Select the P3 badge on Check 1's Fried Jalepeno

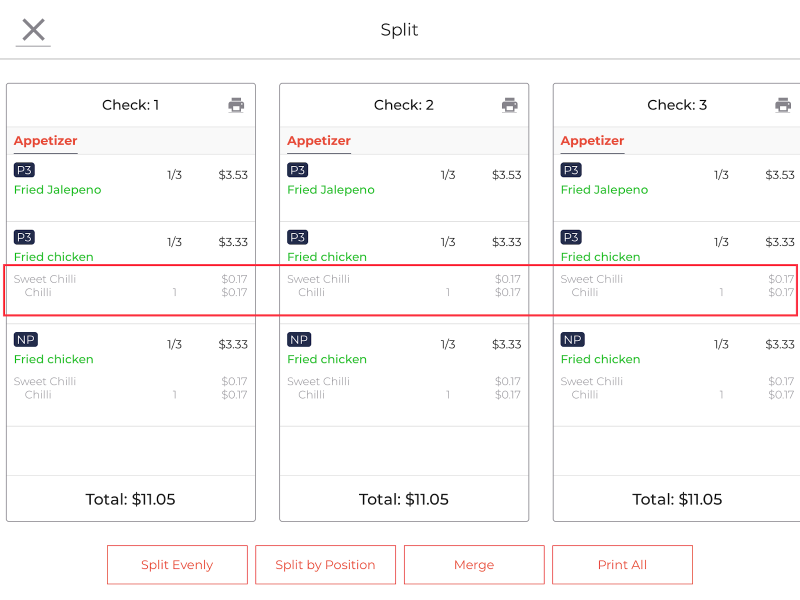24,171
